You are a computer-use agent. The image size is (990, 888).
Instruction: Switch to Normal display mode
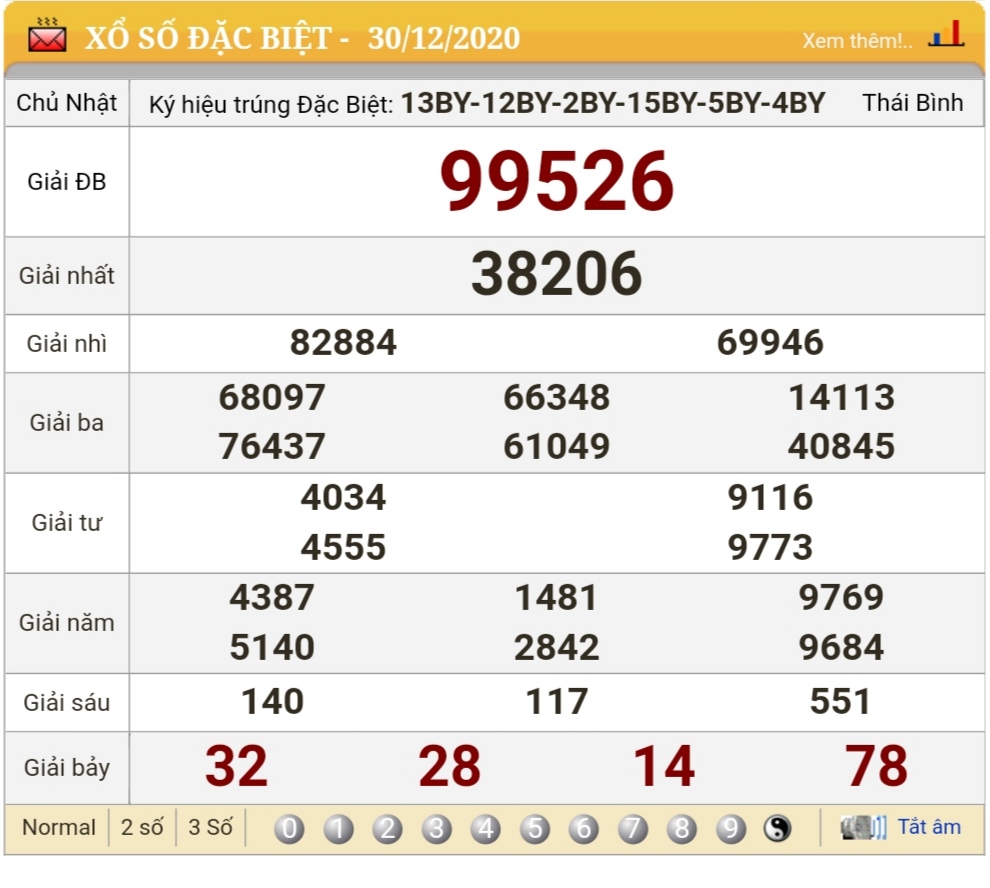point(59,828)
